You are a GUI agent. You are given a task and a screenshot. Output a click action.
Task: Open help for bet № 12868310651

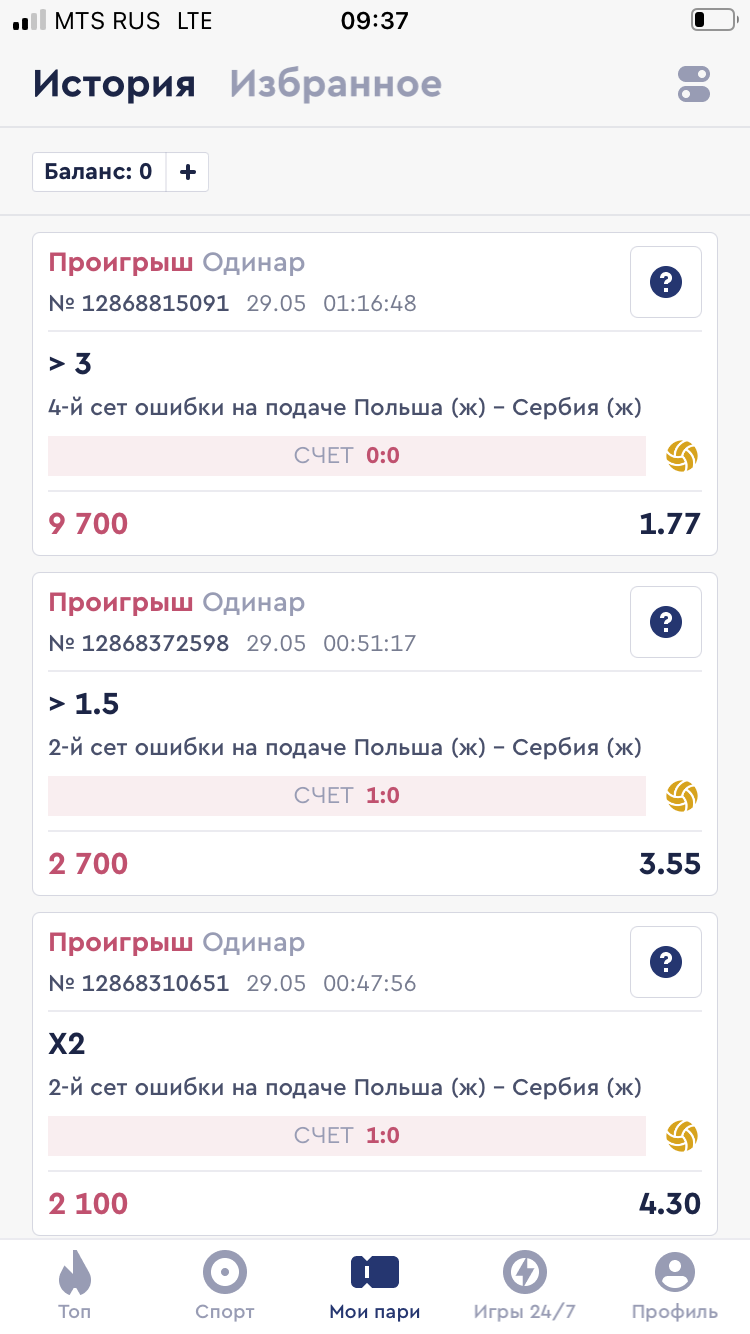coord(665,963)
